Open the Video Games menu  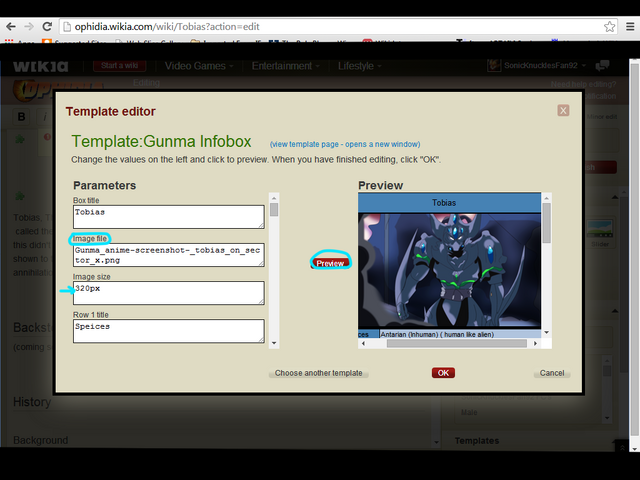pos(199,66)
